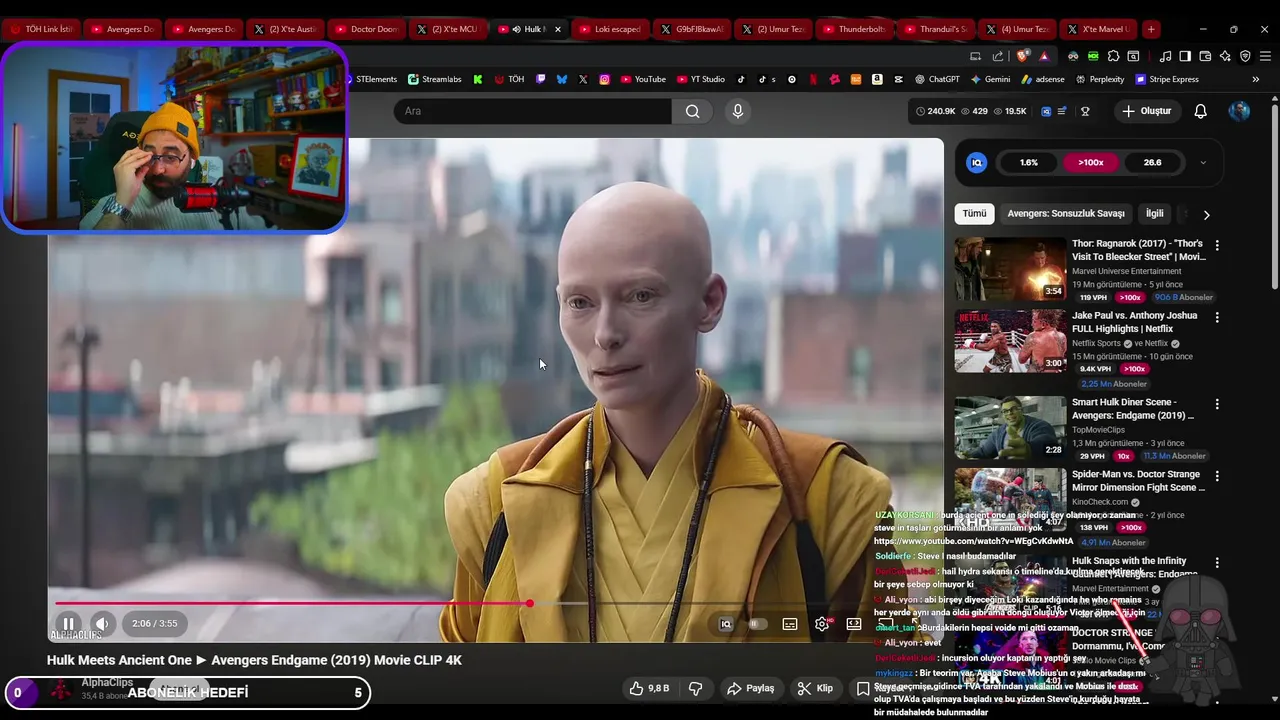The height and width of the screenshot is (720, 1280).
Task: Open options menu for Spider-Man vs. Doctor Strange
Action: (1217, 476)
